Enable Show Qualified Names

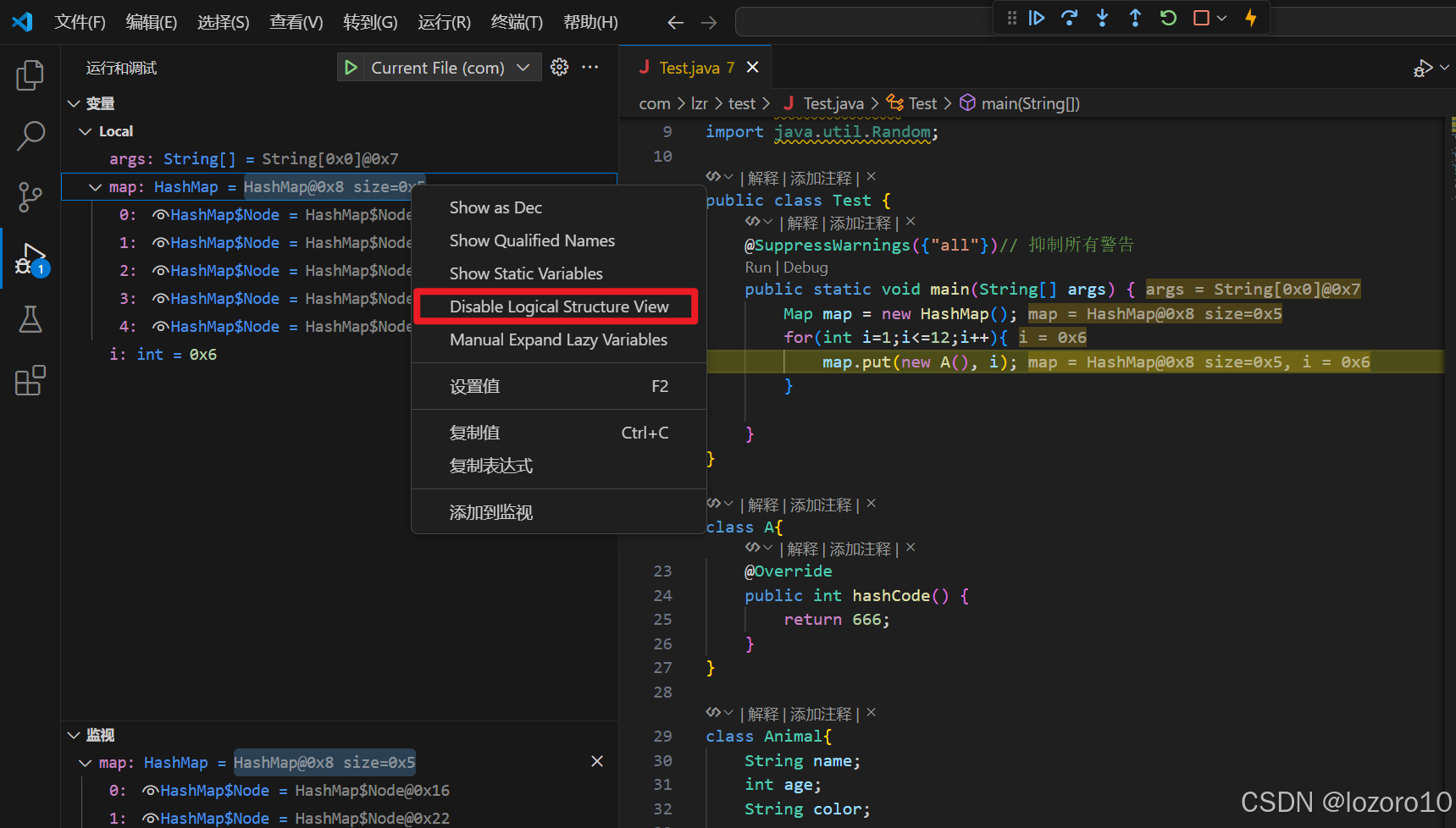pos(532,240)
